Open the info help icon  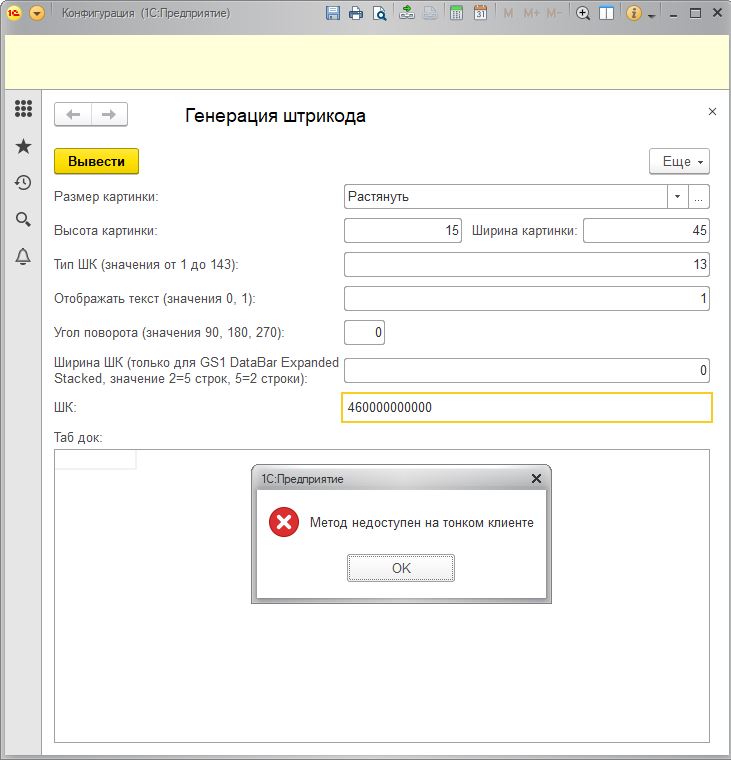(x=634, y=13)
